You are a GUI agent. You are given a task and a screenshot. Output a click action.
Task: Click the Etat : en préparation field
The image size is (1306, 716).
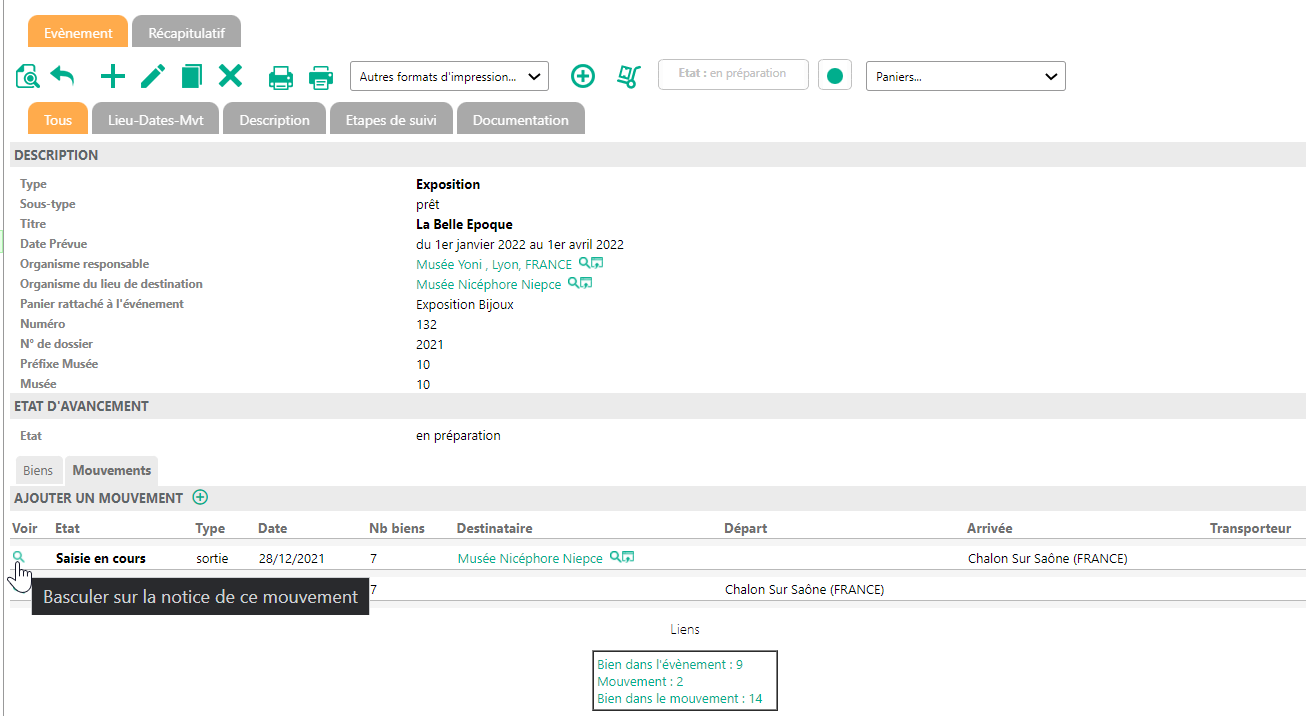click(732, 74)
